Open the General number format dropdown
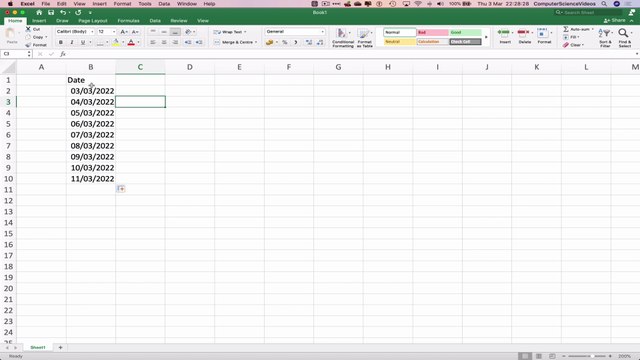 tap(322, 32)
